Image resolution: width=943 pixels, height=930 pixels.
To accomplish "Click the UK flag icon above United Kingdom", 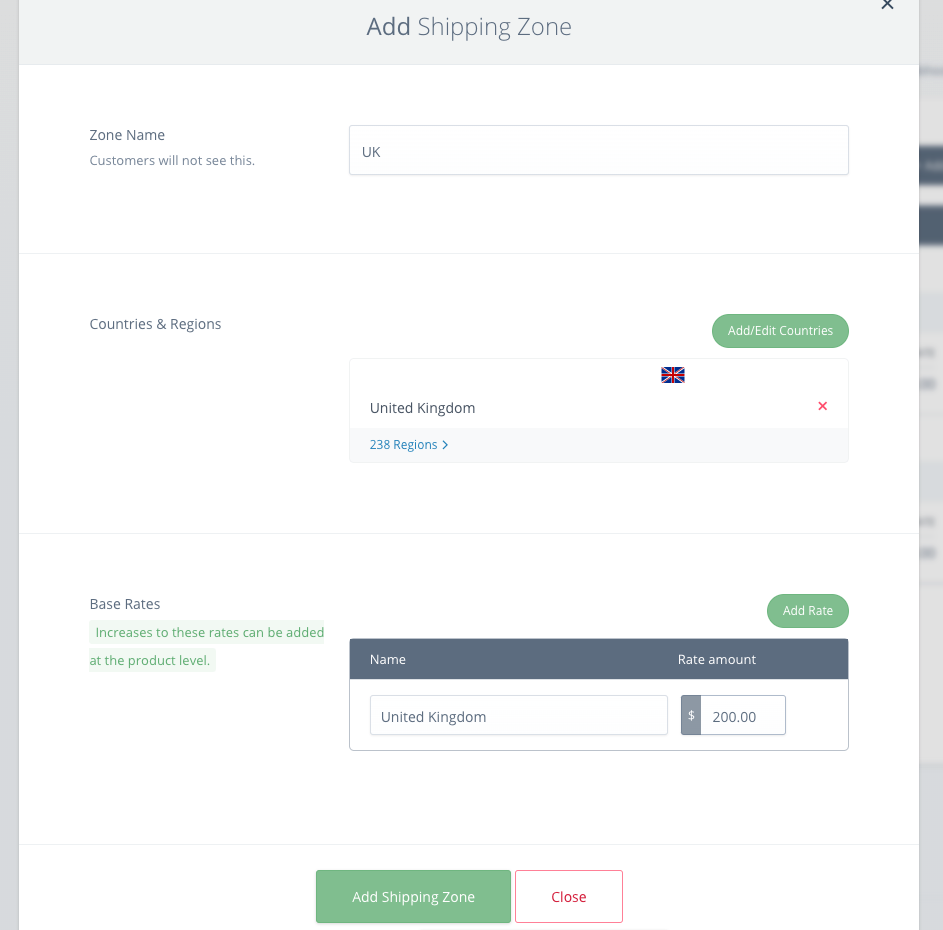I will pos(672,375).
